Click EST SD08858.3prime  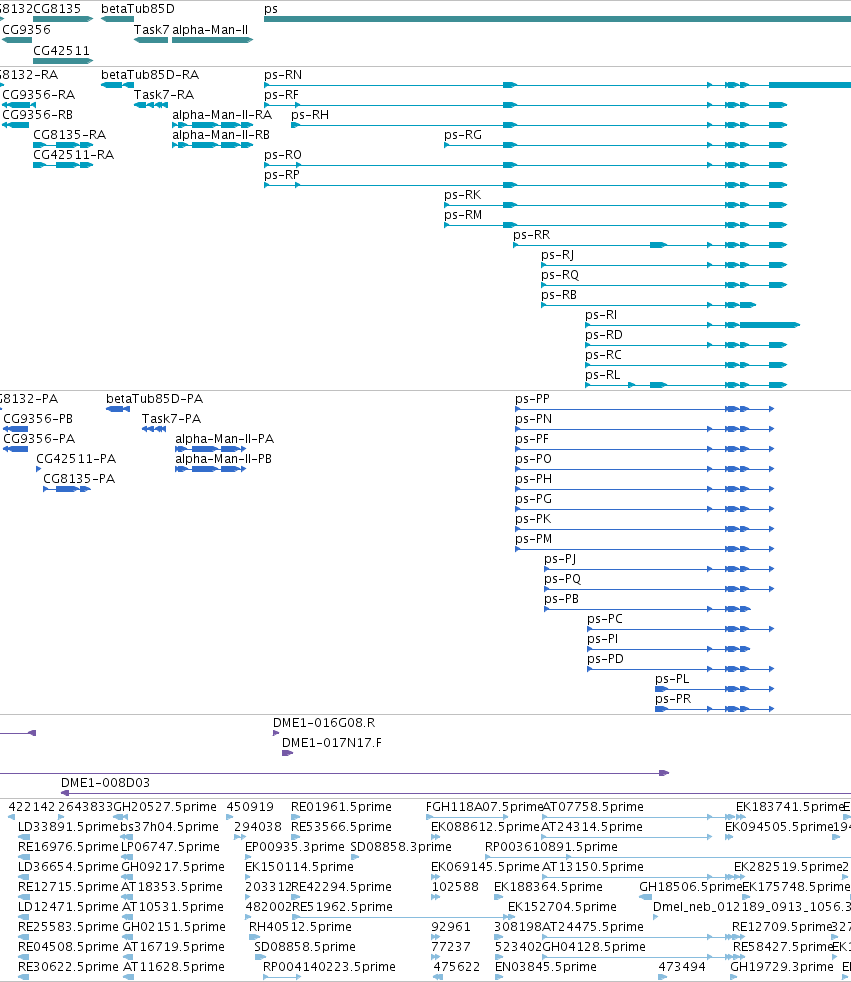401,847
